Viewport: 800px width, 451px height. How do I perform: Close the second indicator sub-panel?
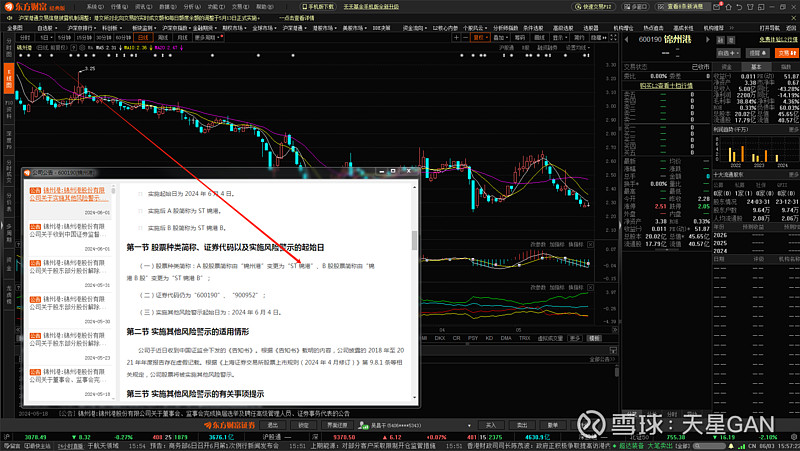590,287
